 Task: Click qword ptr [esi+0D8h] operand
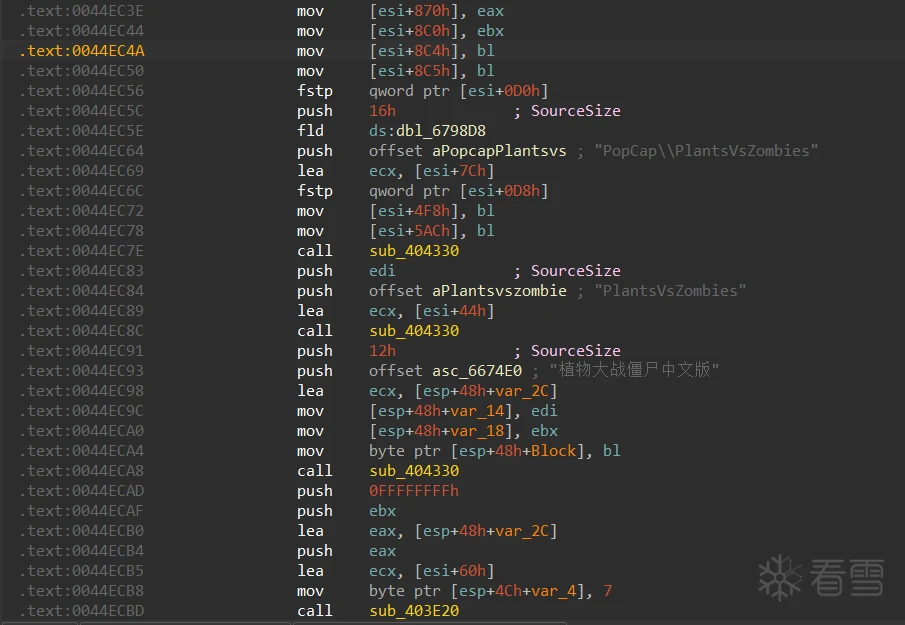(459, 190)
